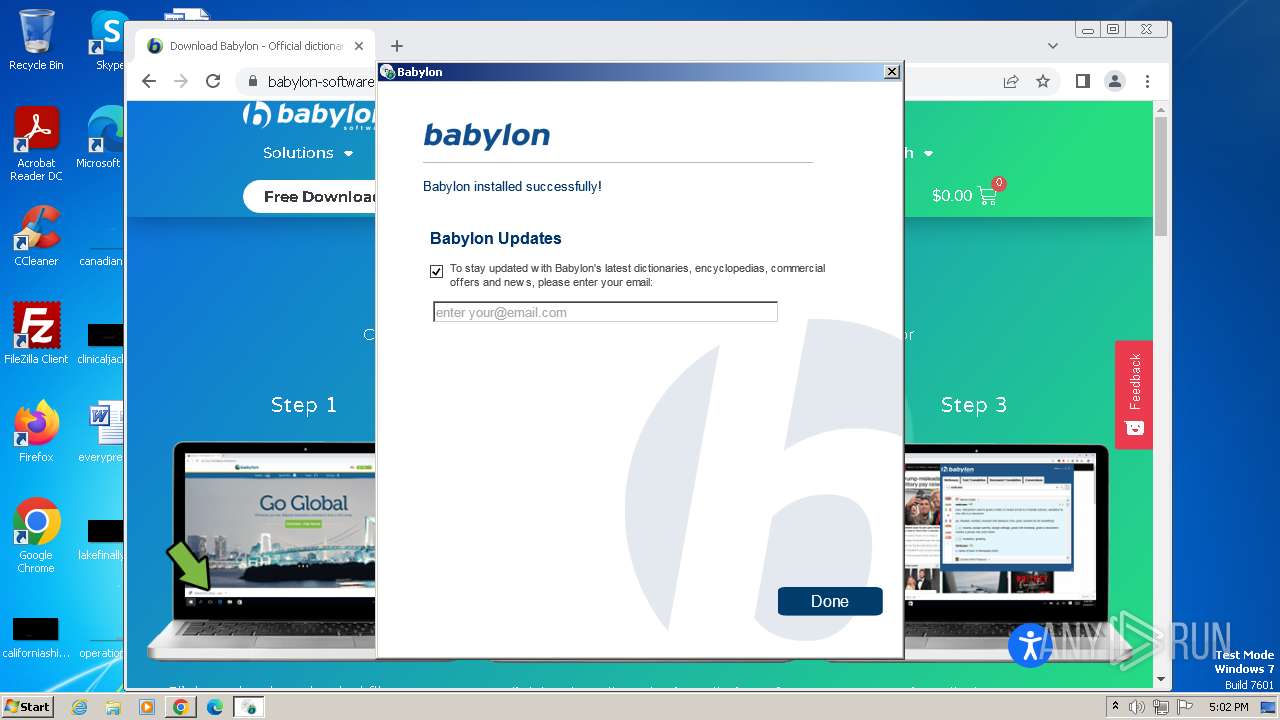1280x720 pixels.
Task: Open Microsoft Edge desktop shortcut
Action: 103,138
